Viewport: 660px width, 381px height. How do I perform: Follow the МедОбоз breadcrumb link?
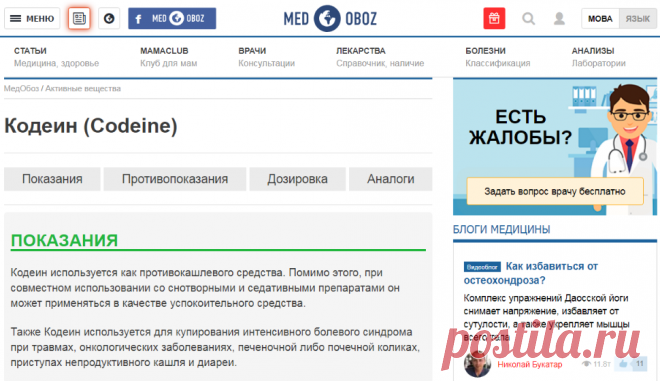pyautogui.click(x=21, y=88)
